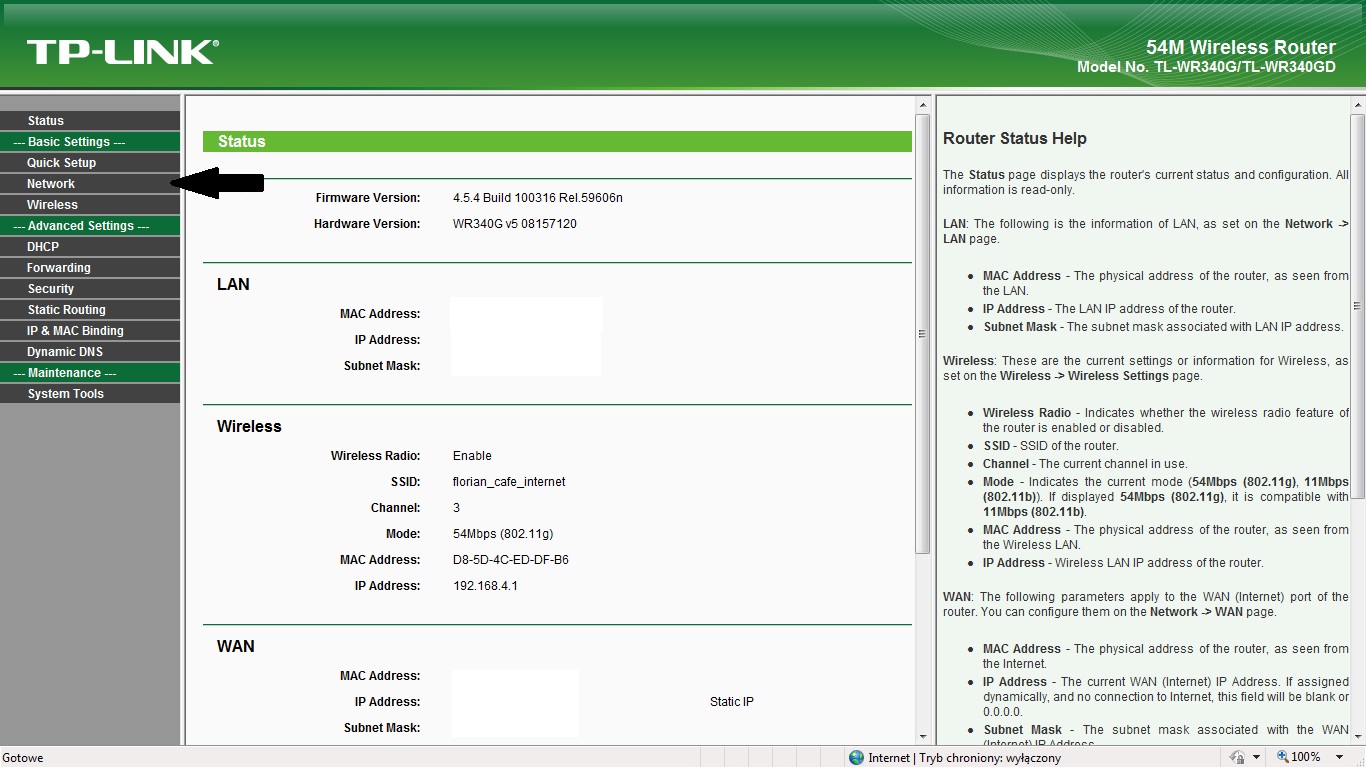Viewport: 1366px width, 768px height.
Task: Open the zoom level dropdown arrow
Action: point(1339,758)
